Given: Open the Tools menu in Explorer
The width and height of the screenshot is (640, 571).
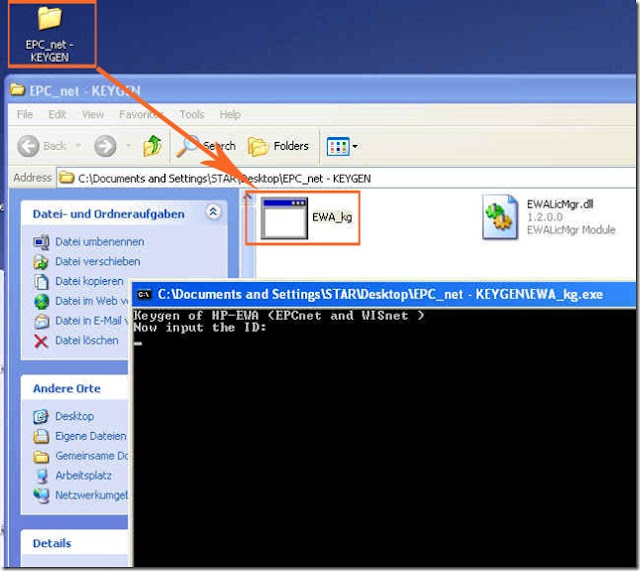Looking at the screenshot, I should click(x=192, y=114).
